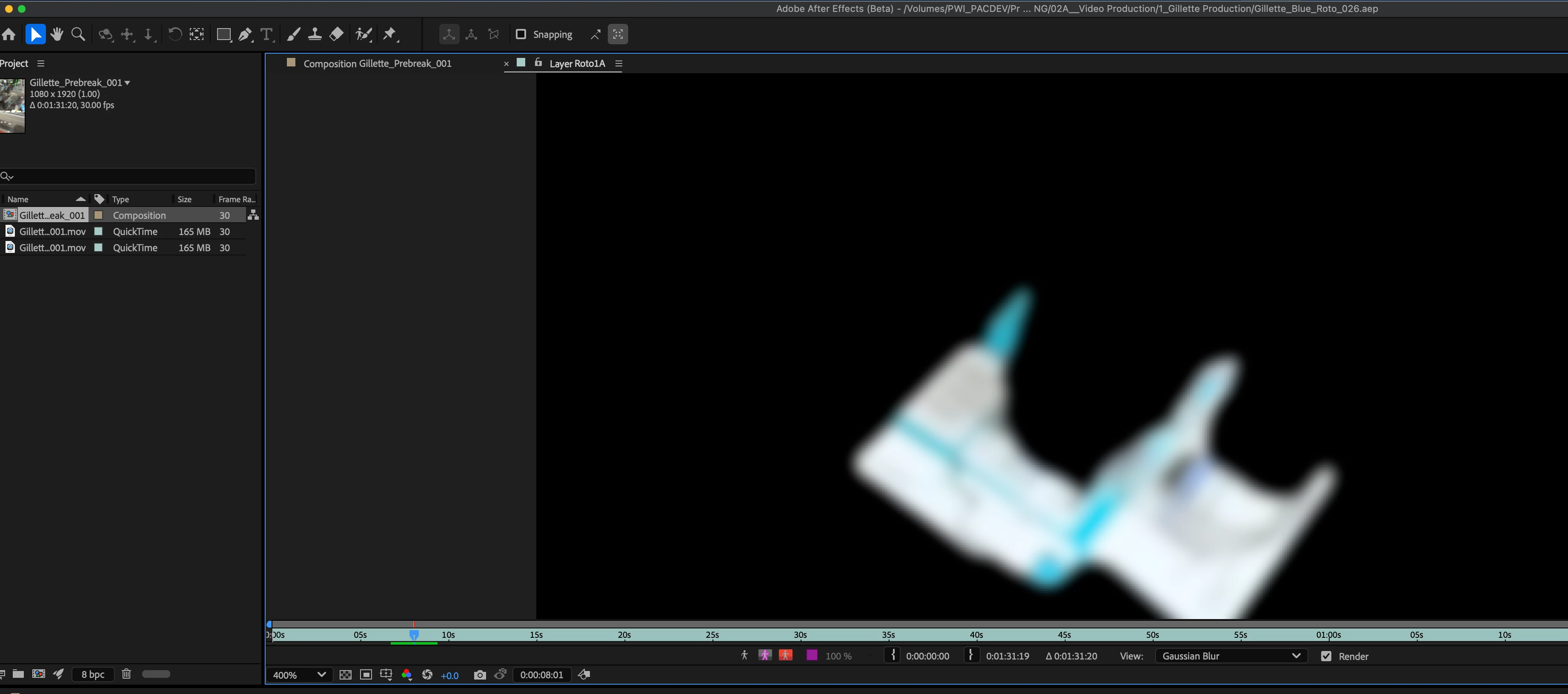Expand the Gillette_Prebreak_001 name dropdown arrow

127,83
